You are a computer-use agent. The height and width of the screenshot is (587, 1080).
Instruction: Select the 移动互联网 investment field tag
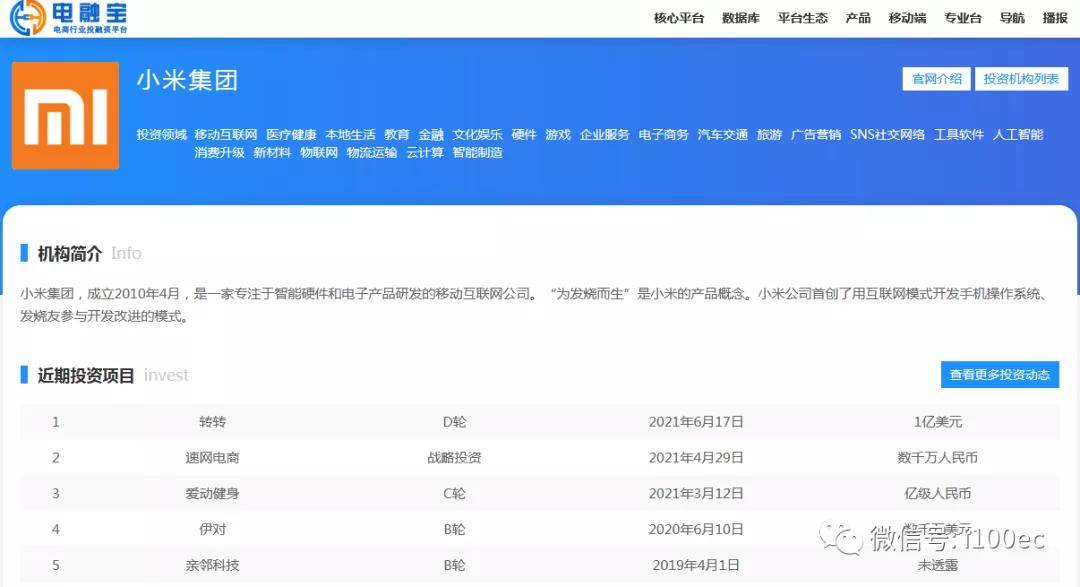[x=226, y=134]
